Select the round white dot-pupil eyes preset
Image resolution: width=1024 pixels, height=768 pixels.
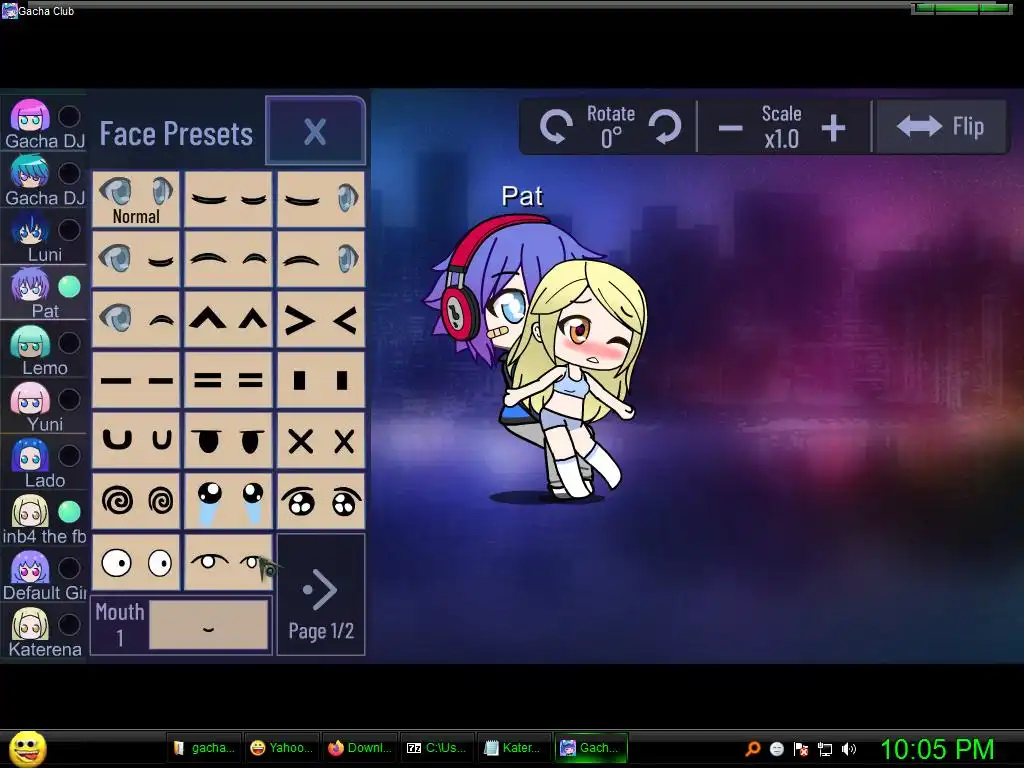pyautogui.click(x=136, y=562)
